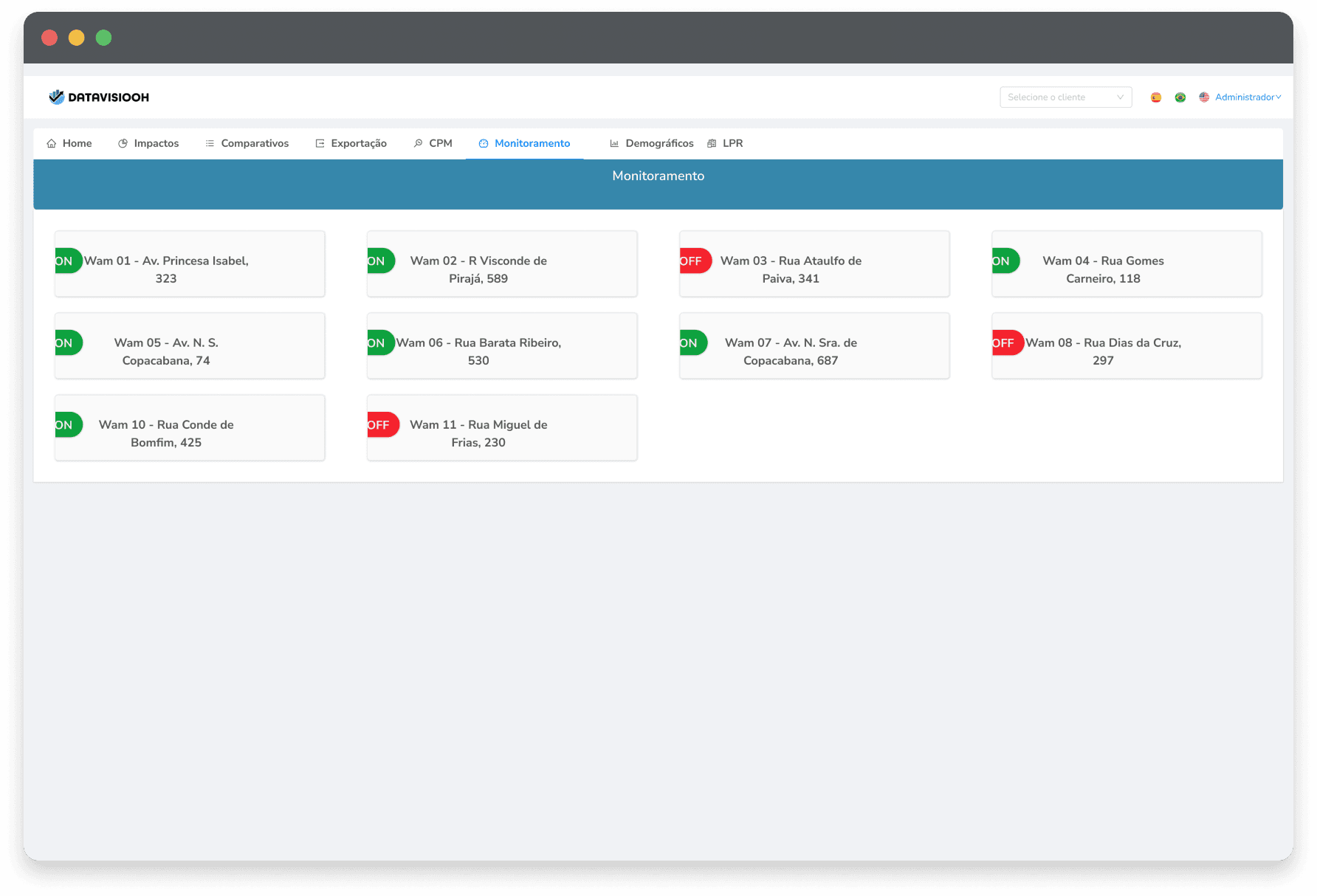1317x896 pixels.
Task: Select 'Wam 02 - R Visconde de Pirajá, 589'
Action: coord(502,264)
